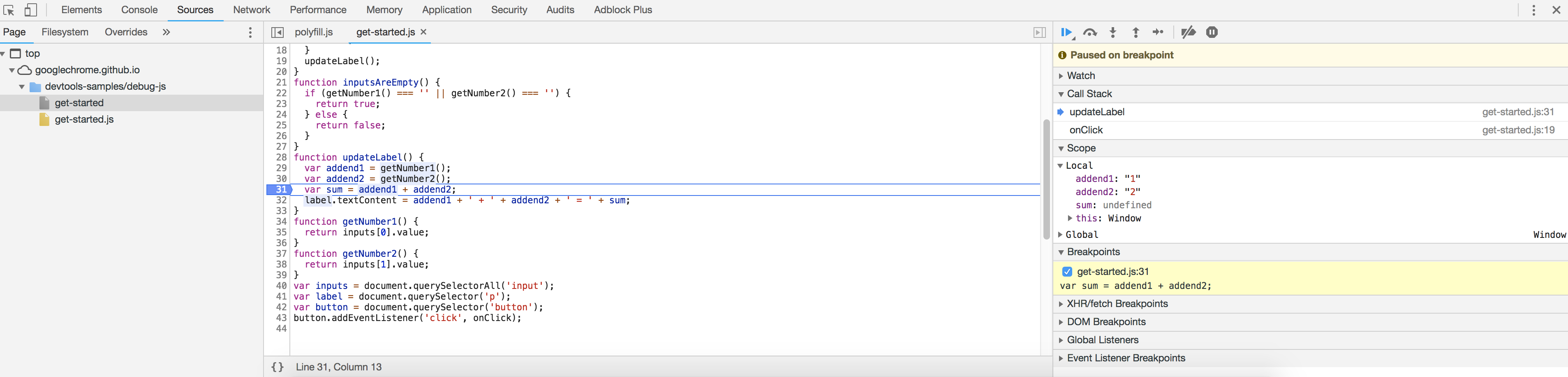Hide the file navigator sidebar

point(277,32)
